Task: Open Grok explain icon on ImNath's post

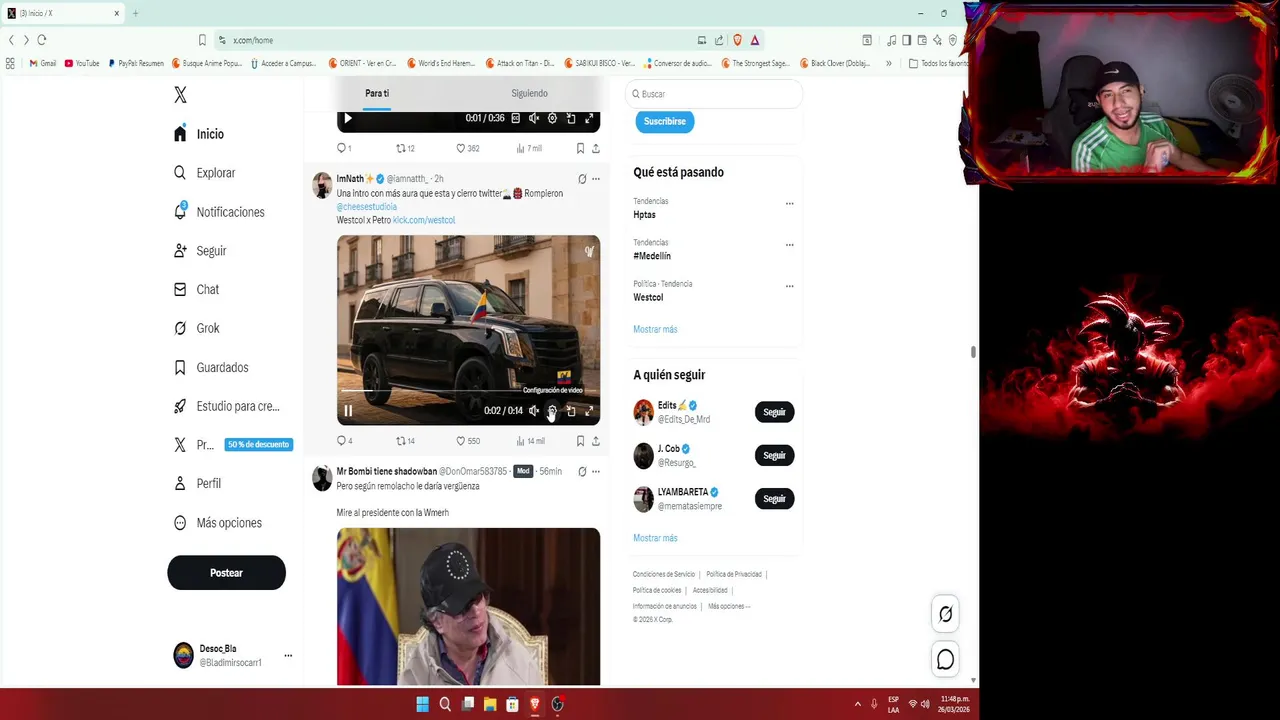Action: point(582,179)
